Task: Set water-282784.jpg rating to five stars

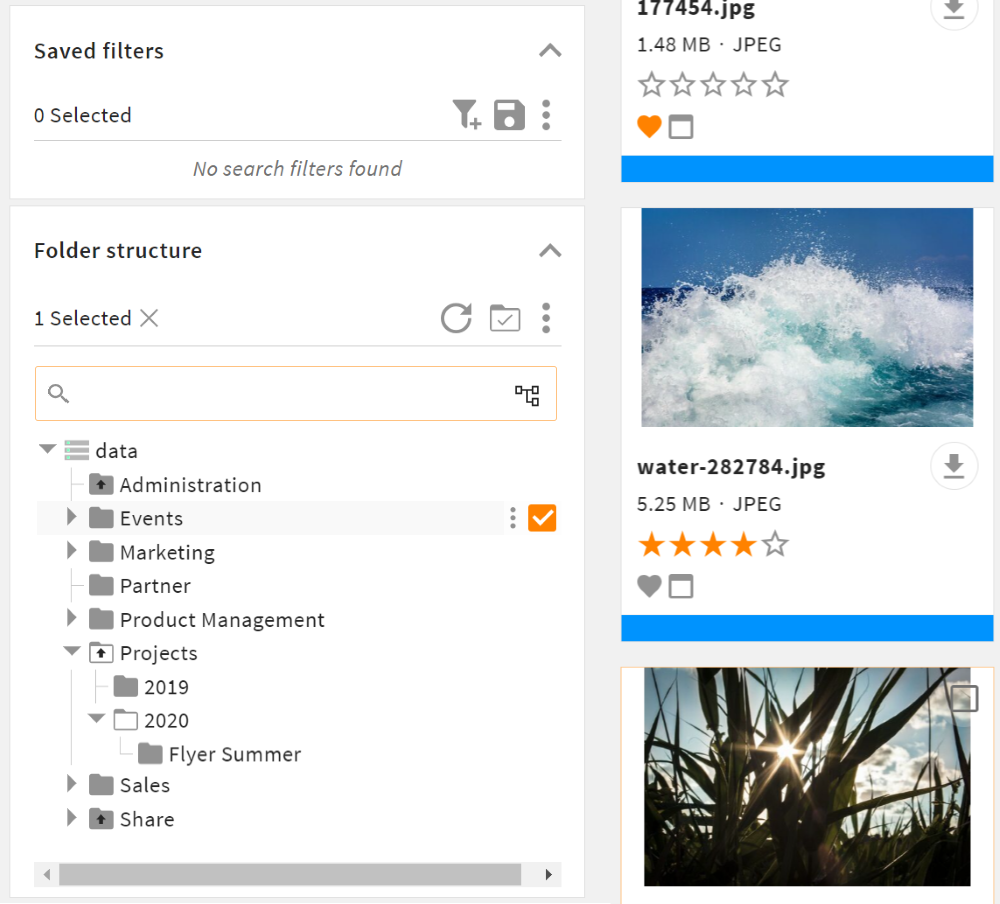Action: point(775,544)
